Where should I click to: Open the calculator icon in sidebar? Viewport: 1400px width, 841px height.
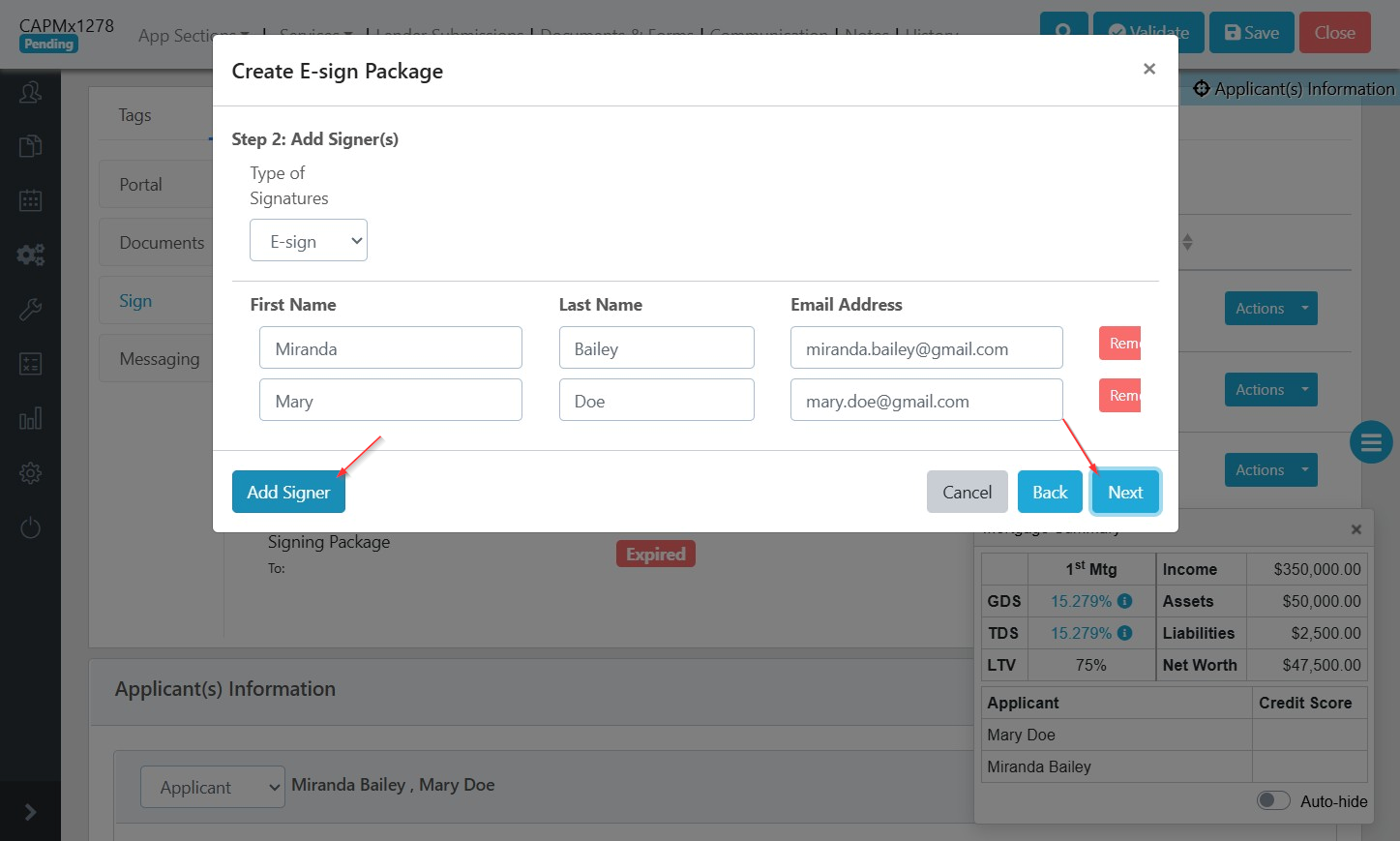tap(30, 364)
